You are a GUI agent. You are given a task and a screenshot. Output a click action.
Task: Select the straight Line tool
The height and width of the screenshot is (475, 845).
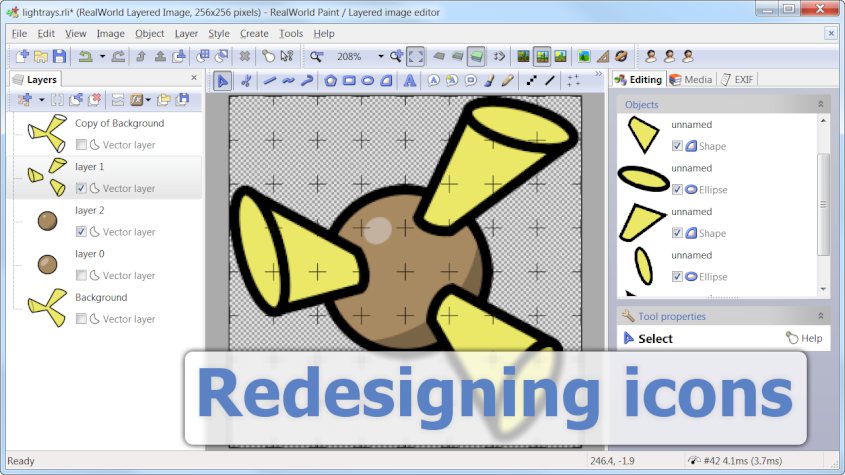[270, 81]
